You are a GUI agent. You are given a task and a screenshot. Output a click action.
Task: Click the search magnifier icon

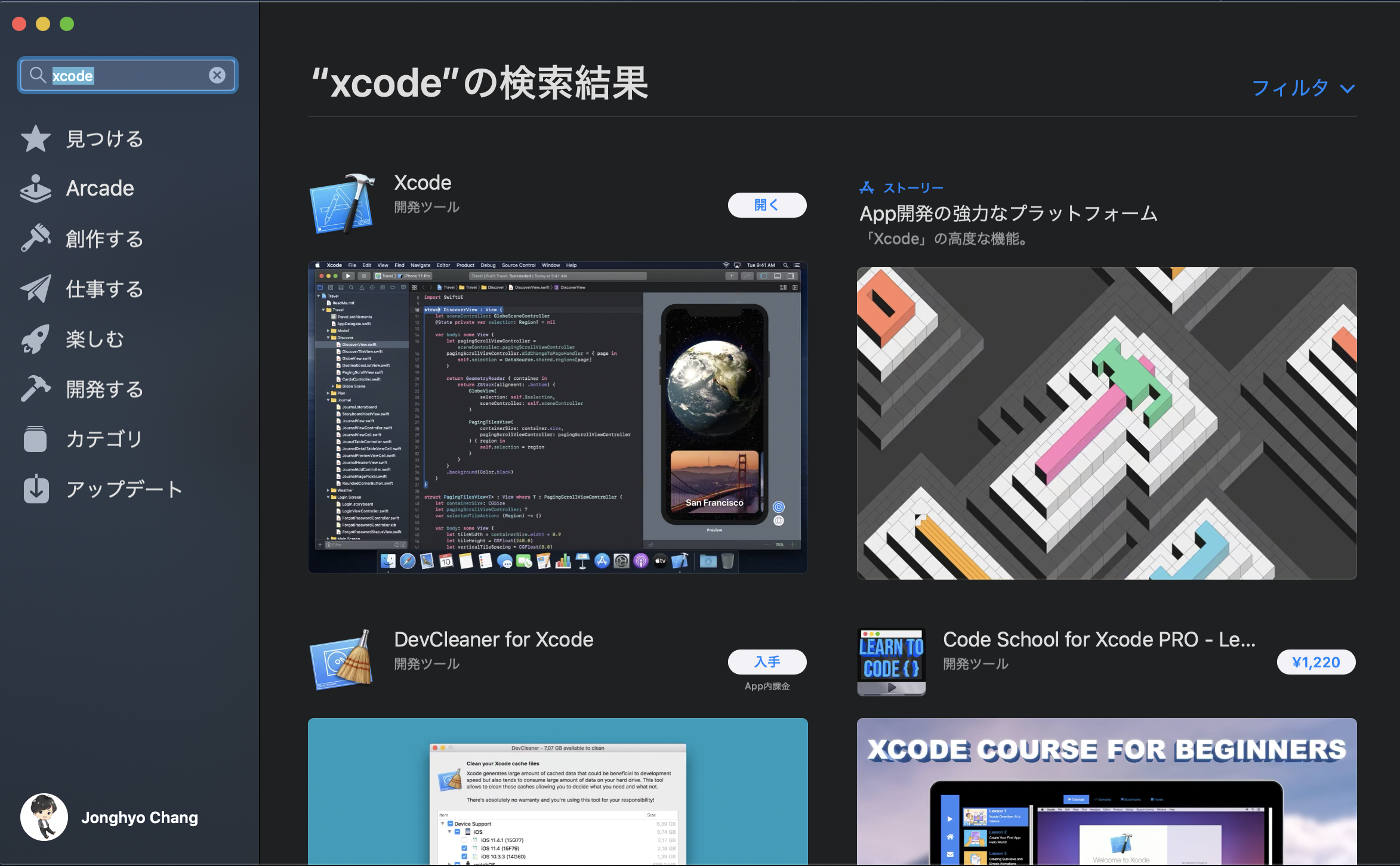click(x=38, y=75)
